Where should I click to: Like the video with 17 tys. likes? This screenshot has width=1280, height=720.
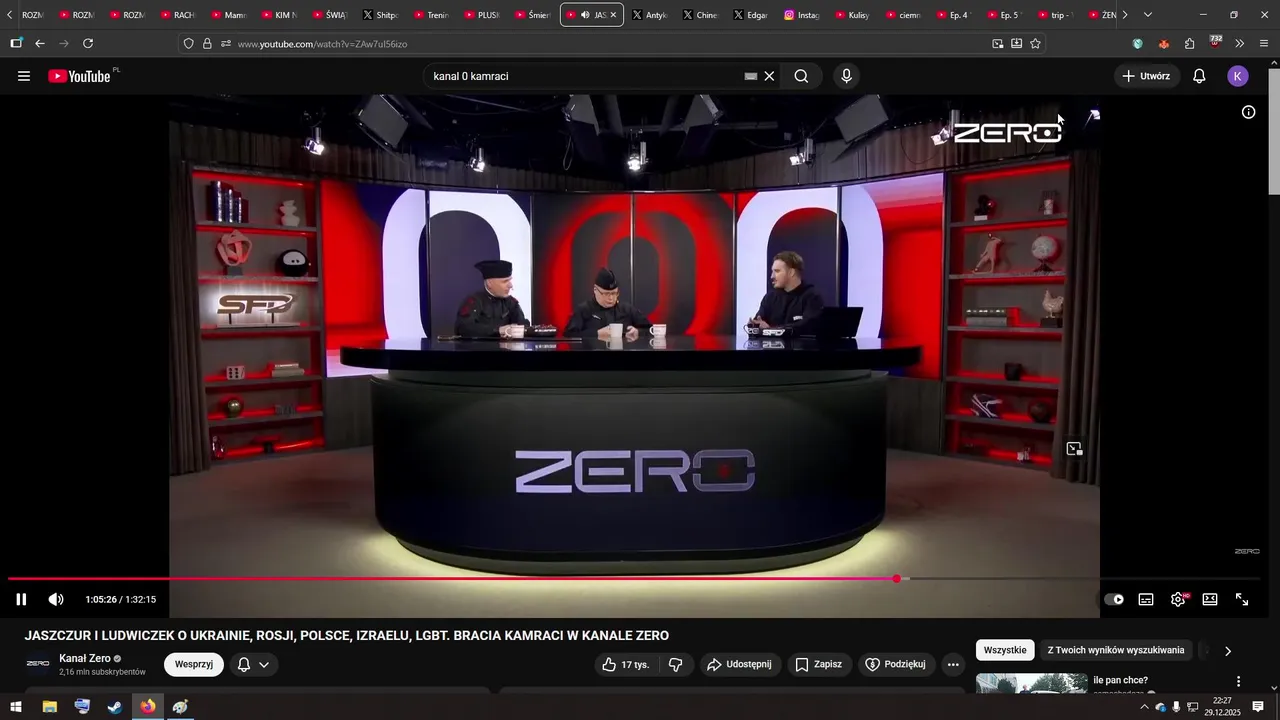click(x=625, y=664)
